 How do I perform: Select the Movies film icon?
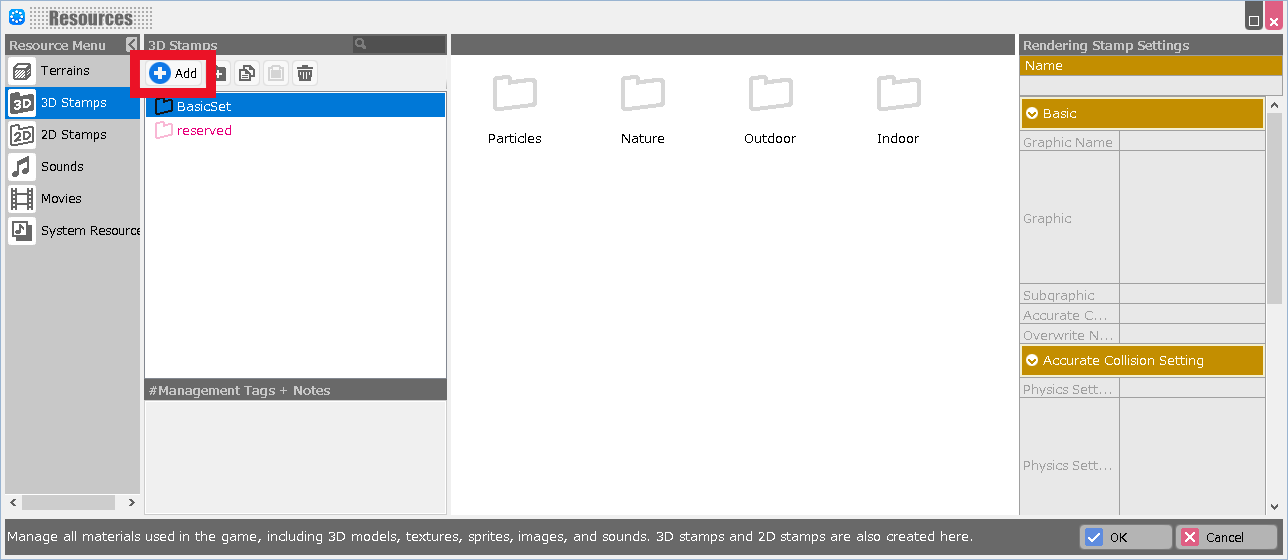(x=22, y=199)
